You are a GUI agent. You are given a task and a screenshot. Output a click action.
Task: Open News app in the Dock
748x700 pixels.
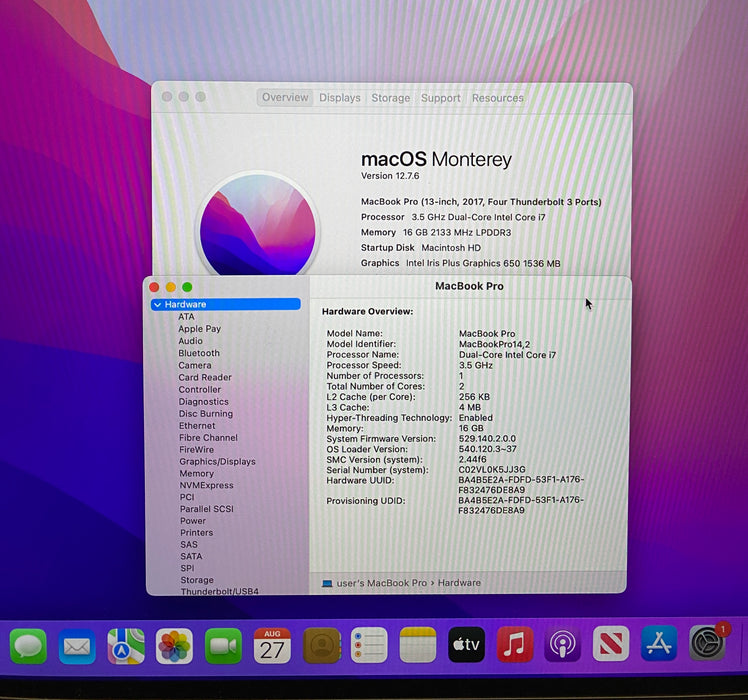[x=611, y=644]
